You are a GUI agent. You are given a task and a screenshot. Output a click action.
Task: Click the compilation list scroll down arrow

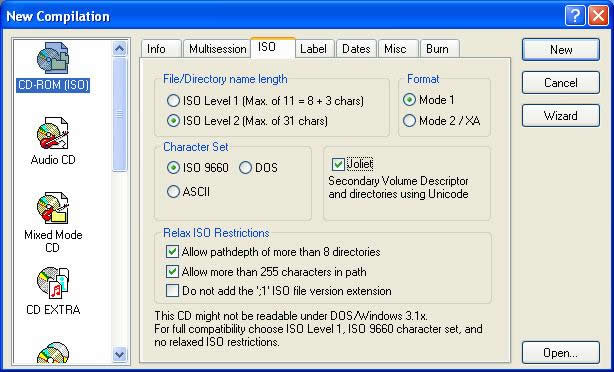pyautogui.click(x=119, y=355)
